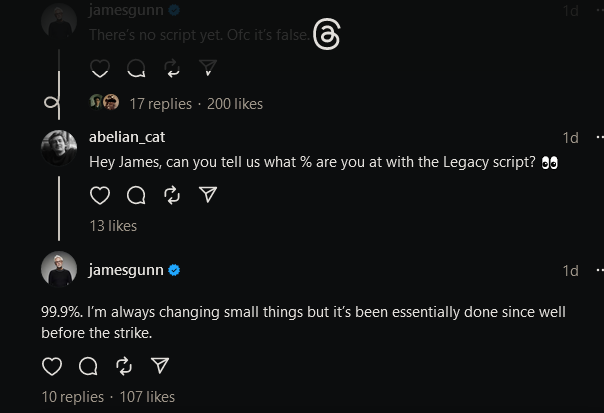Open more options for bottom jamesgunn post
Image resolution: width=604 pixels, height=413 pixels.
pos(599,270)
